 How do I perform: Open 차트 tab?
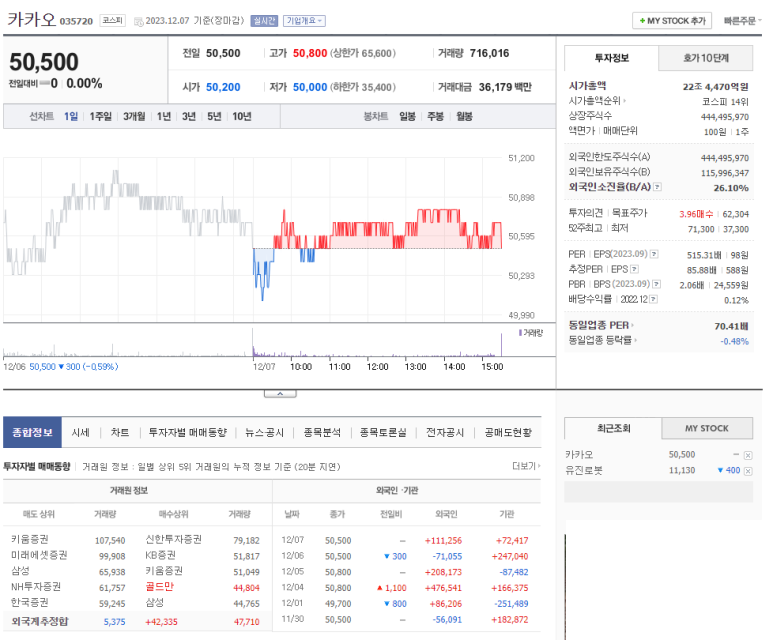coord(120,432)
